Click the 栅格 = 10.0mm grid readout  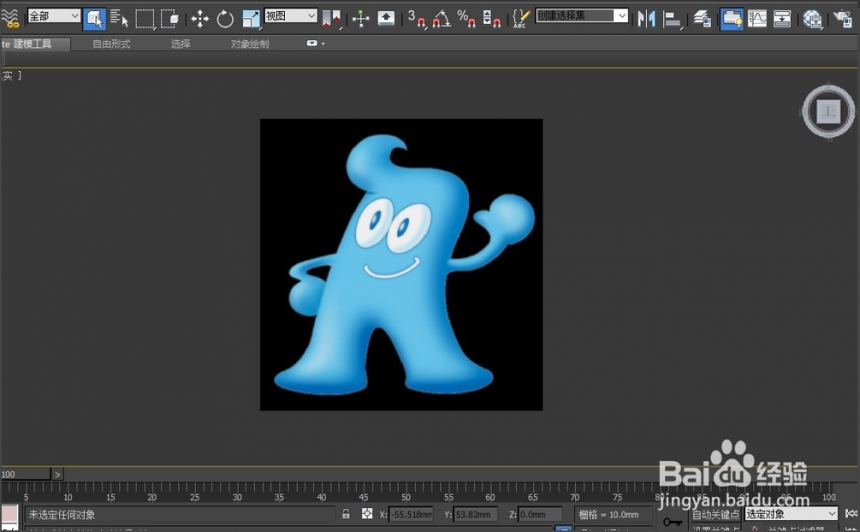click(609, 514)
